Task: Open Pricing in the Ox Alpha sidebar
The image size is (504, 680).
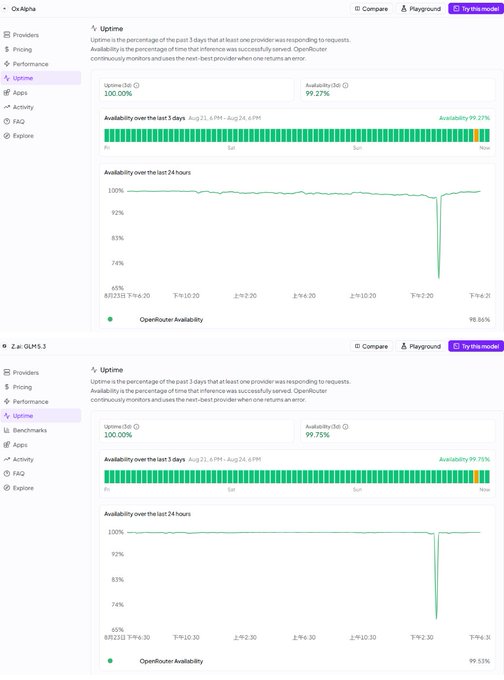Action: pos(18,49)
